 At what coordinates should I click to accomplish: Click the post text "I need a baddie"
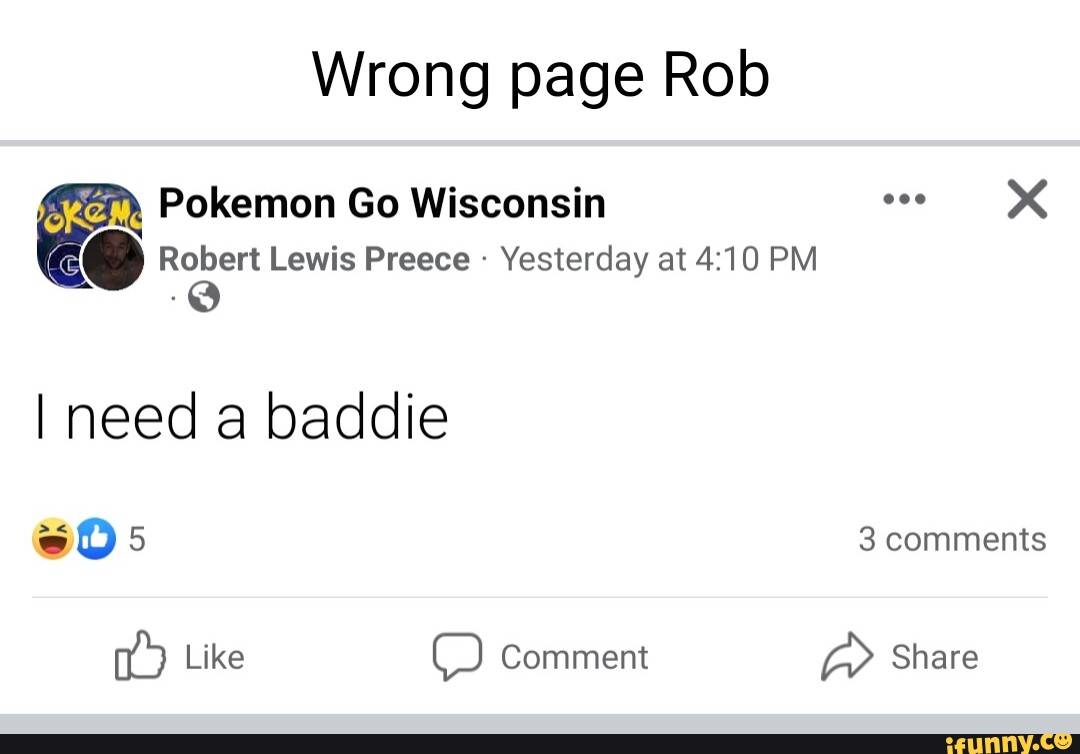pos(241,417)
